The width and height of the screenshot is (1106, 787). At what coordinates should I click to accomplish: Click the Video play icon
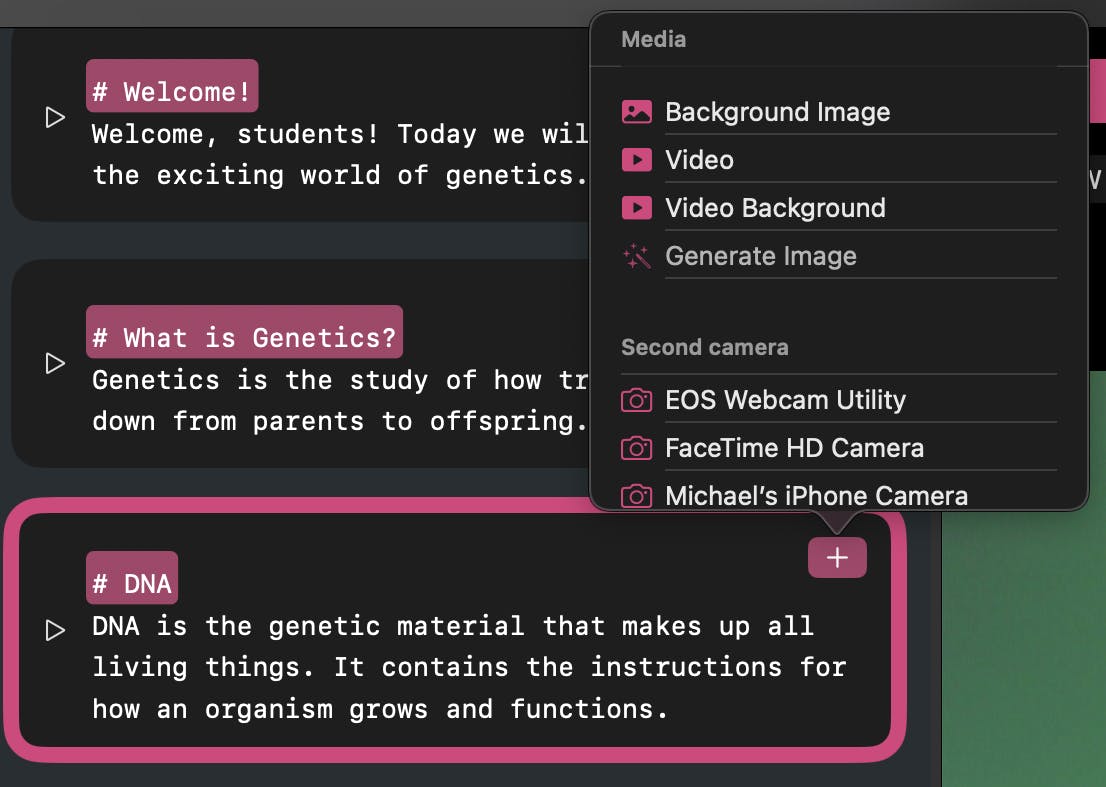[636, 160]
